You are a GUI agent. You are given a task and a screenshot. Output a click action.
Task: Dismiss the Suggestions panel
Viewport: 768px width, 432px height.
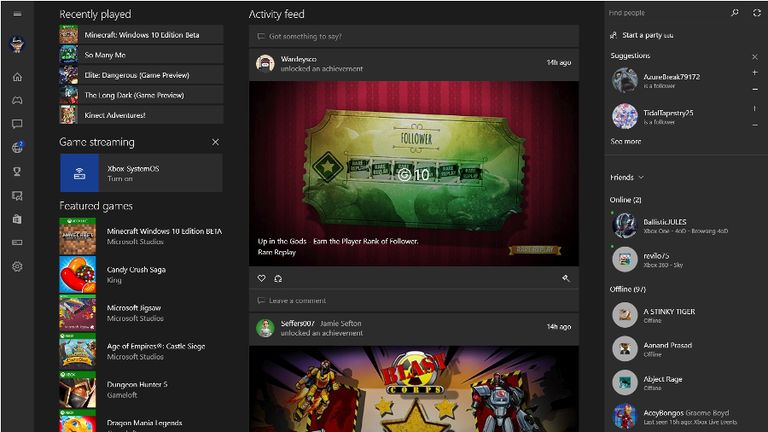pos(755,57)
